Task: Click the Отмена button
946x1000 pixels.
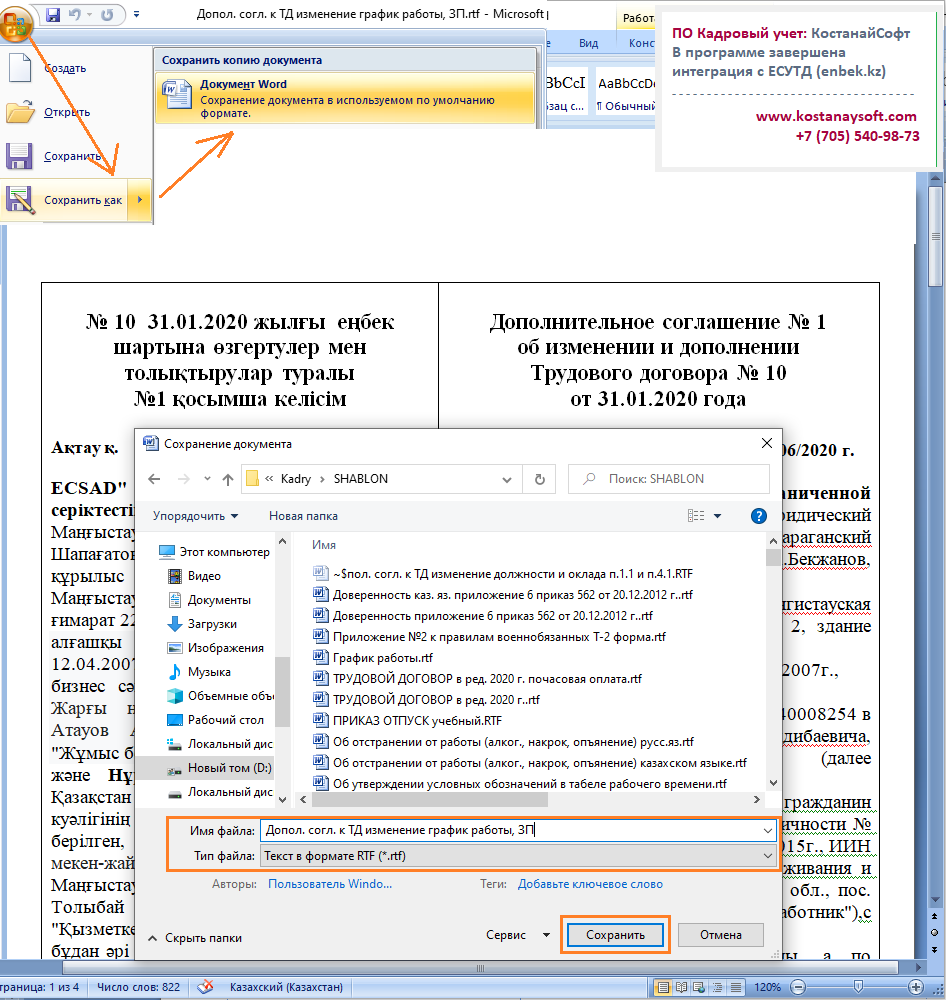Action: (721, 935)
